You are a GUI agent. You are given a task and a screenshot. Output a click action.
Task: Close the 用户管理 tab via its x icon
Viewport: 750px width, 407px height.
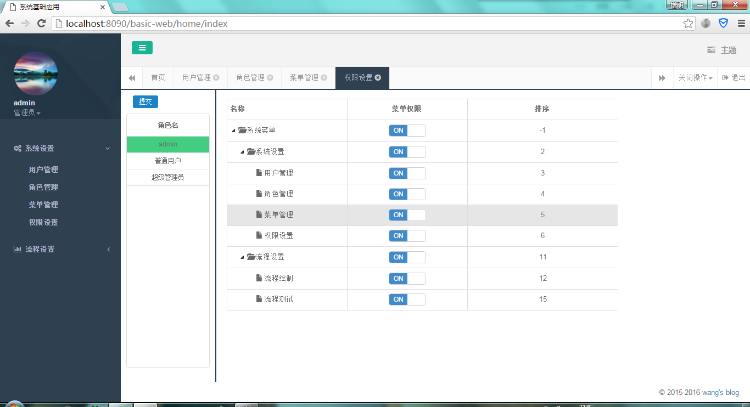point(216,77)
